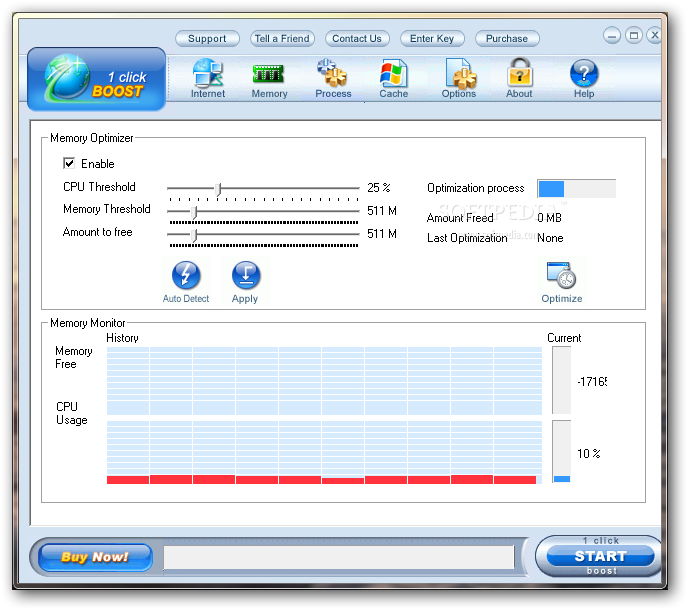Click the Optimization process progress bar
The height and width of the screenshot is (610, 688).
577,188
